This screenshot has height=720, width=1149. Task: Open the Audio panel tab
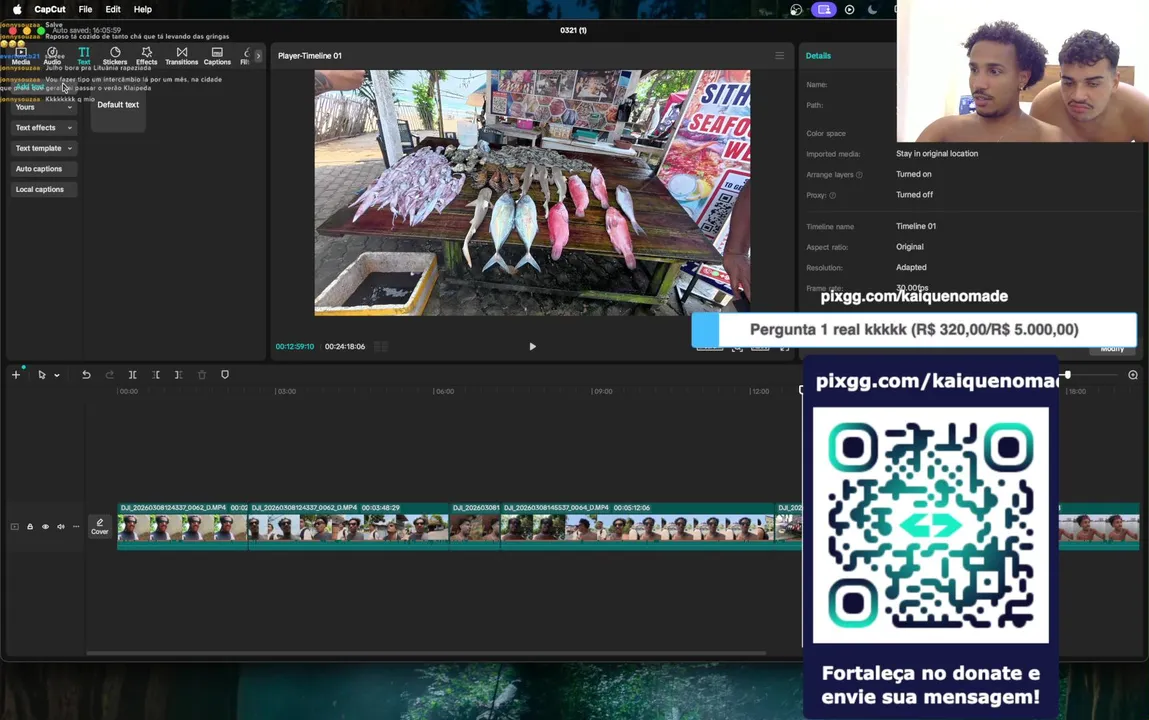52,56
